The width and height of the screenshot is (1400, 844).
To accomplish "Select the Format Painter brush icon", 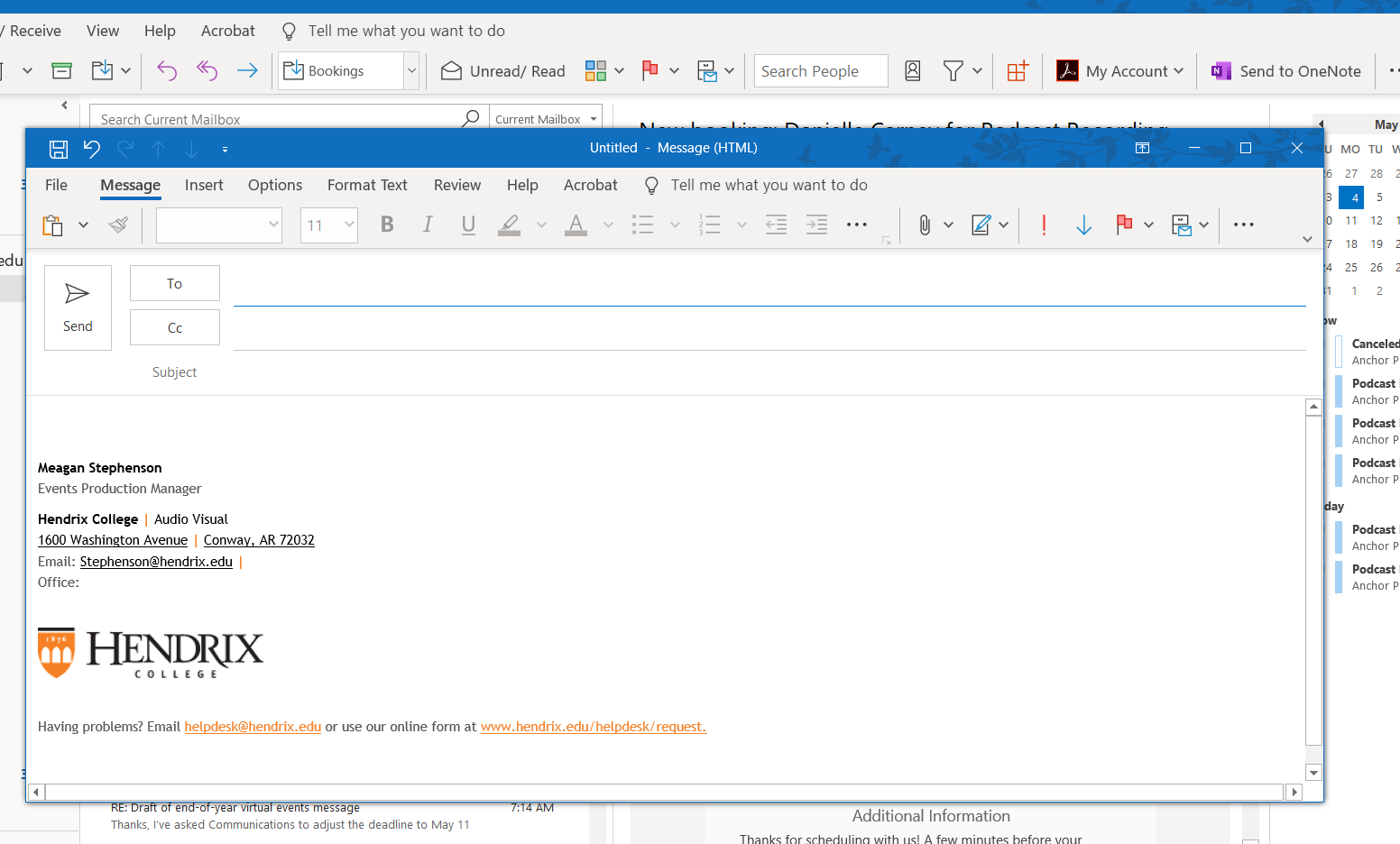I will click(118, 225).
